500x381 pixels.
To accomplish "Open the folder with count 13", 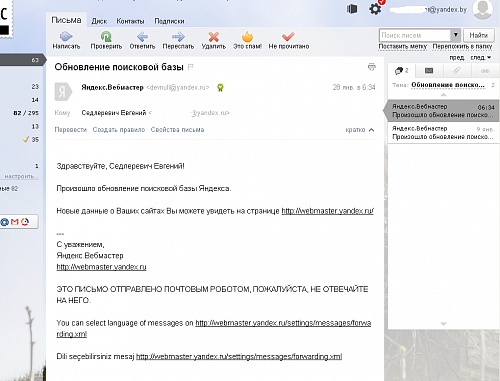I will (35, 126).
